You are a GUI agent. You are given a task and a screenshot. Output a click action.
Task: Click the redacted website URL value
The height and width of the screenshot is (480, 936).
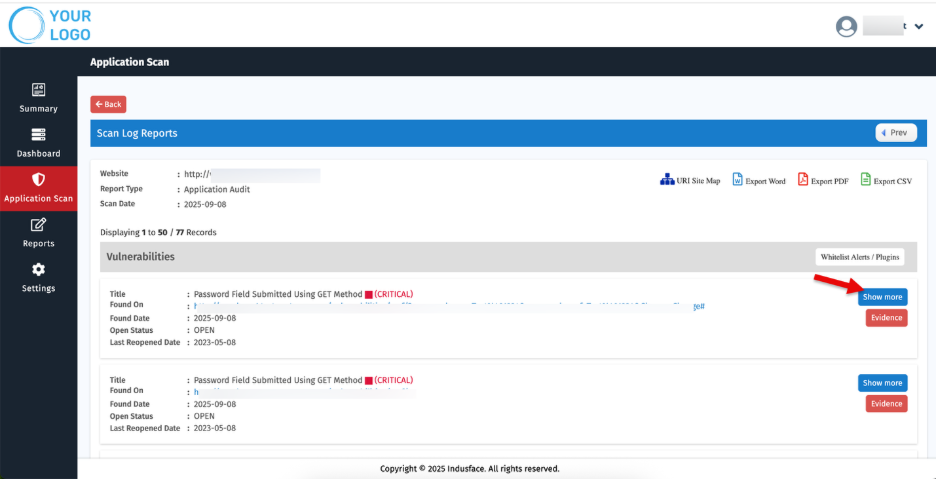(x=252, y=174)
